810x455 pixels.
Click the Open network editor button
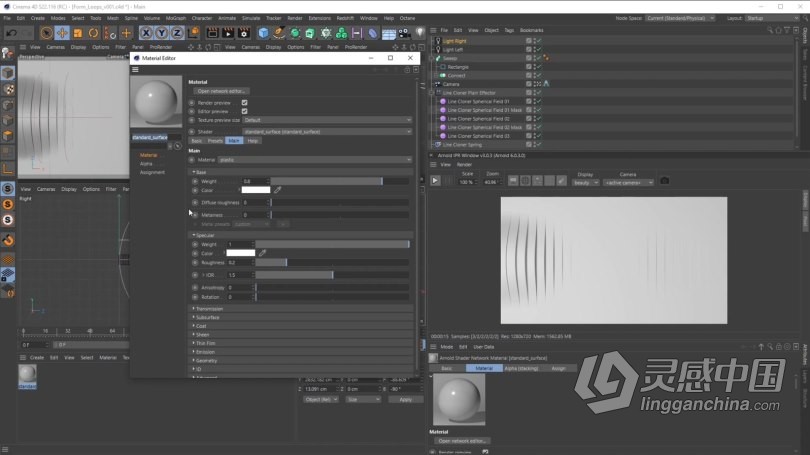click(x=221, y=91)
